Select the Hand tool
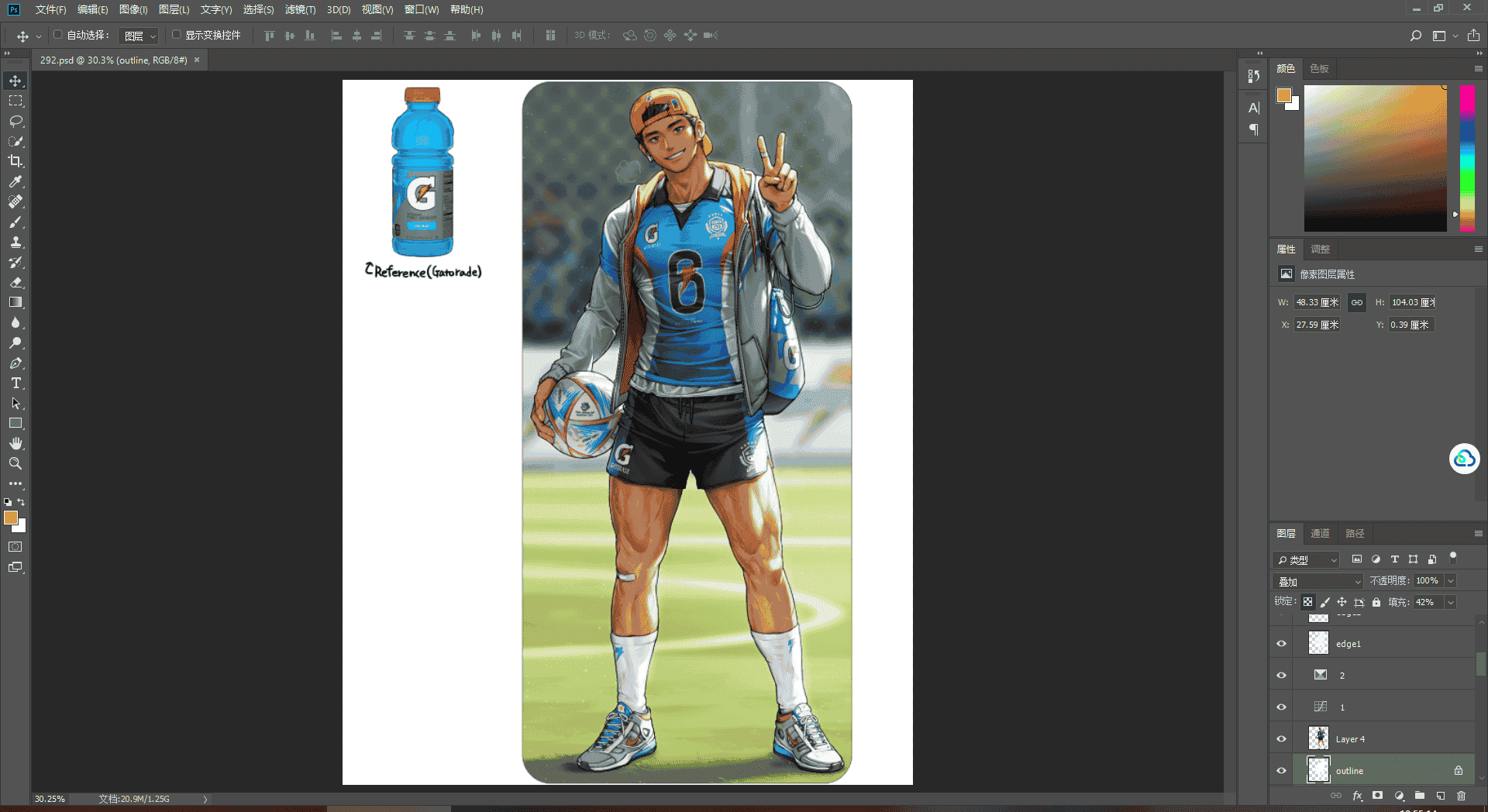Screen dimensions: 1488x812 click(15, 443)
